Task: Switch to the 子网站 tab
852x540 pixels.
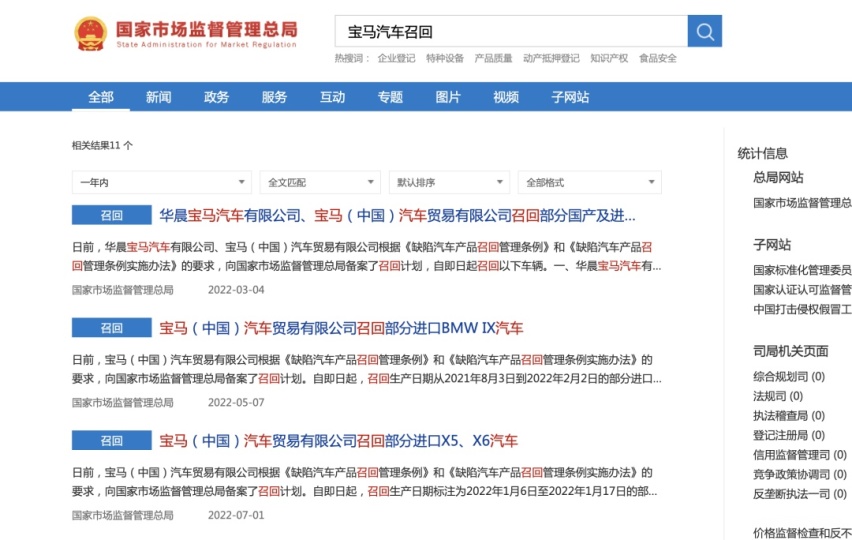Action: click(x=570, y=97)
